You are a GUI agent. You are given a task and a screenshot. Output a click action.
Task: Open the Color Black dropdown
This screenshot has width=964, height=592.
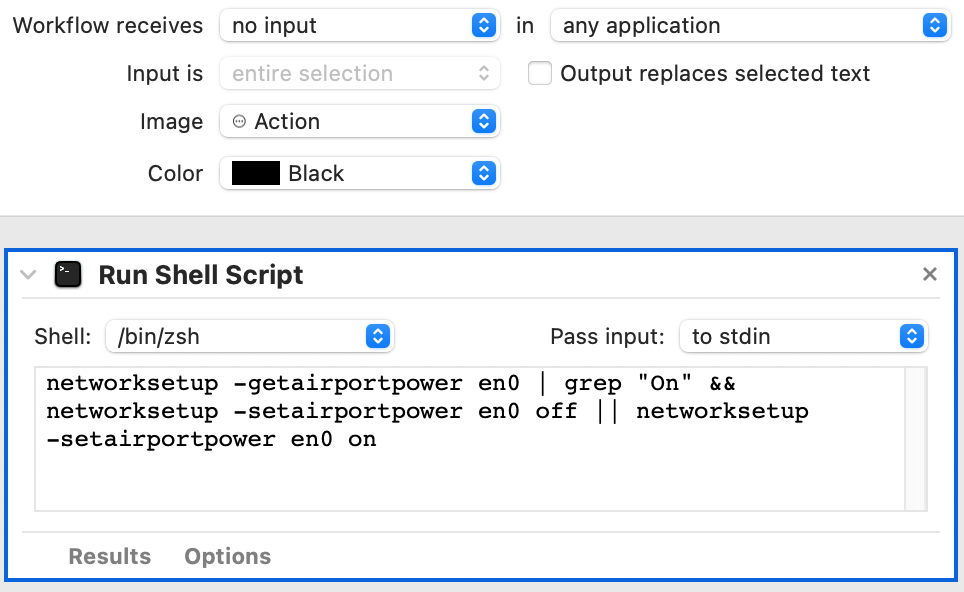click(358, 173)
